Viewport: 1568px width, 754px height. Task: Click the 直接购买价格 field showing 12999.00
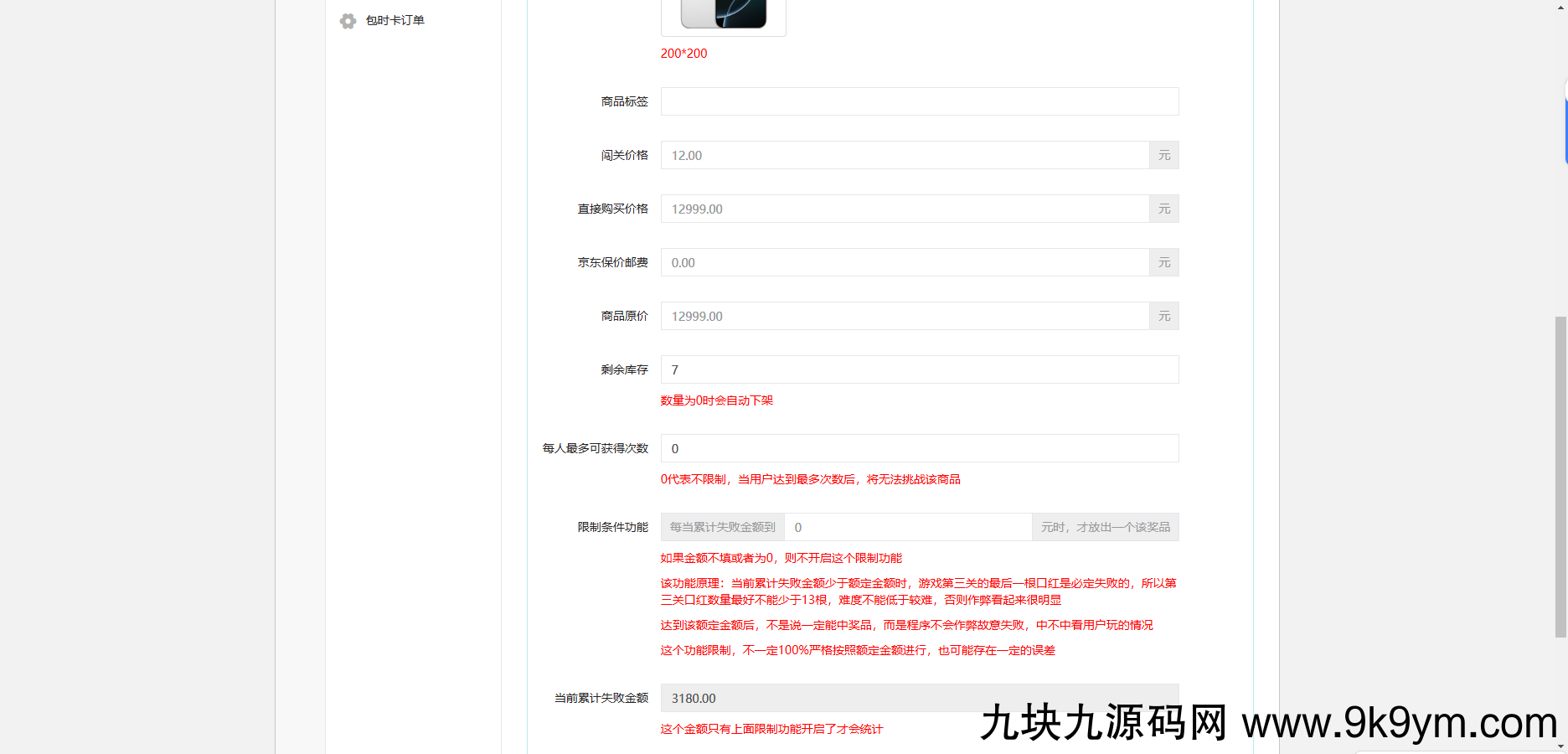(x=905, y=209)
